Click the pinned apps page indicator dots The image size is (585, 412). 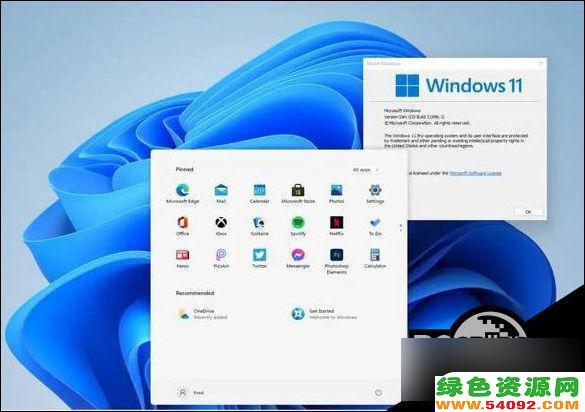[401, 228]
